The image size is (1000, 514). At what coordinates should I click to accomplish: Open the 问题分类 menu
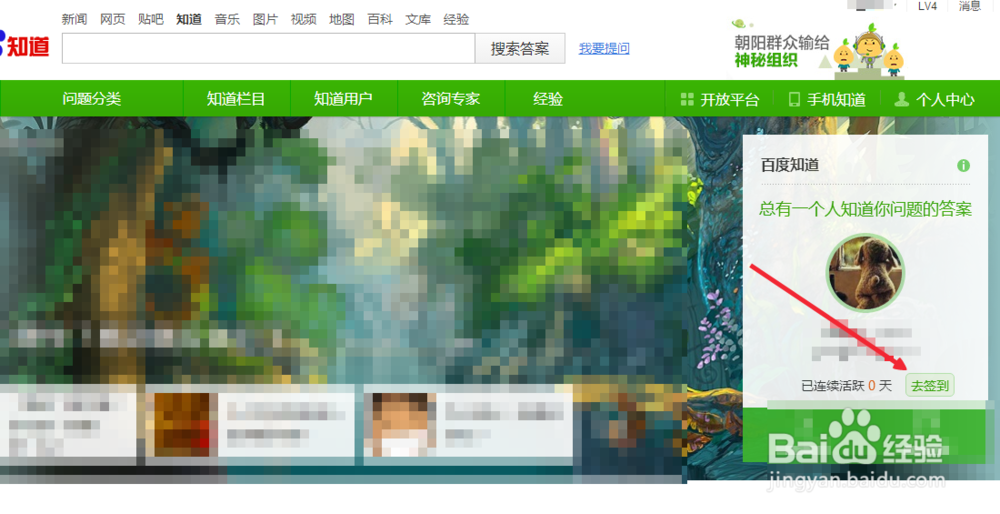[92, 99]
